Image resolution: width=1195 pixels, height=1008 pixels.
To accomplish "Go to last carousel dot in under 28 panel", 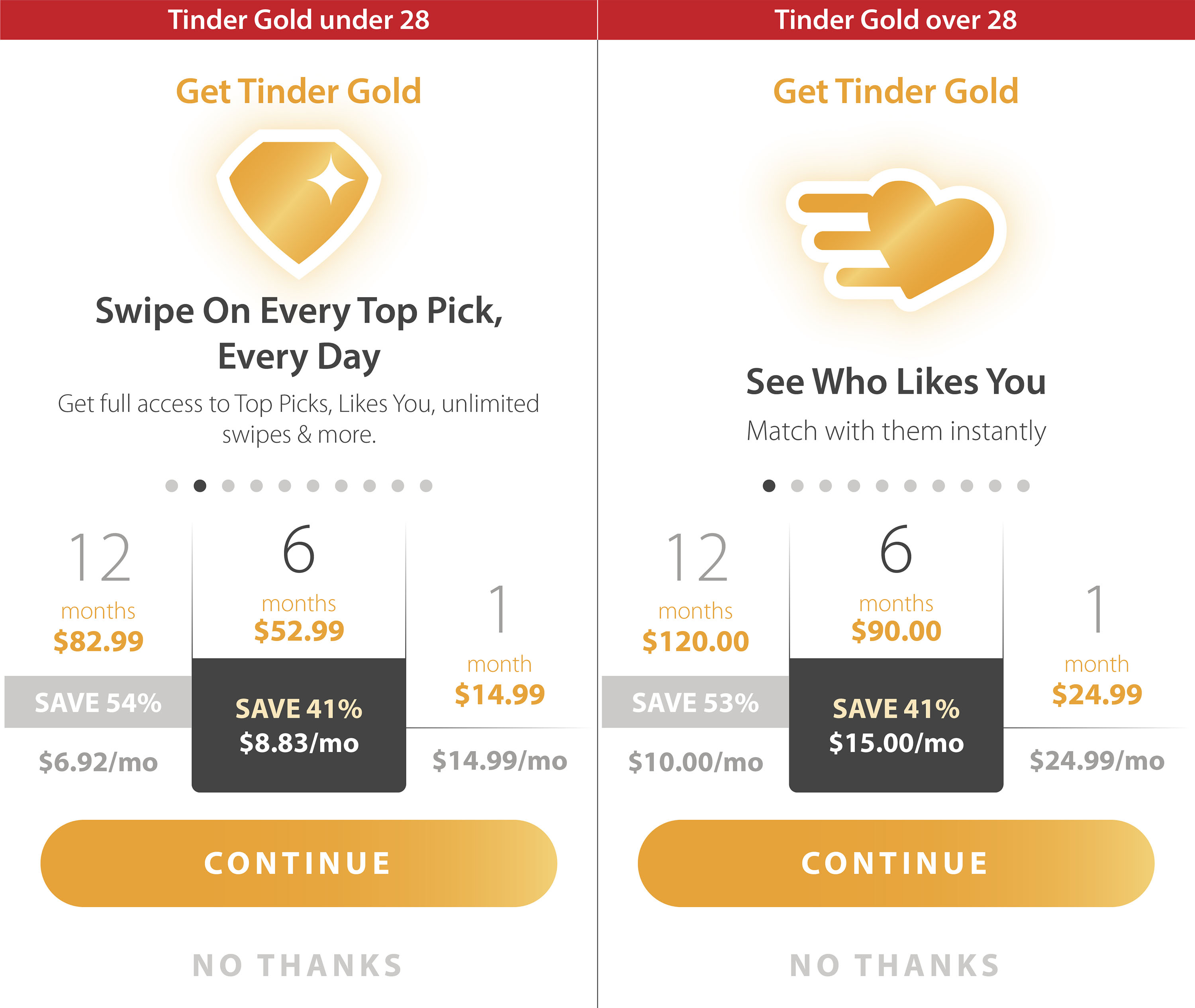I will point(426,486).
